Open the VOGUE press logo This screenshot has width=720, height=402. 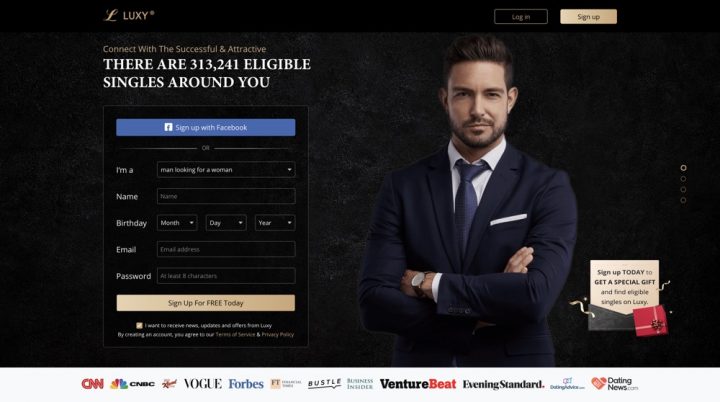point(202,384)
